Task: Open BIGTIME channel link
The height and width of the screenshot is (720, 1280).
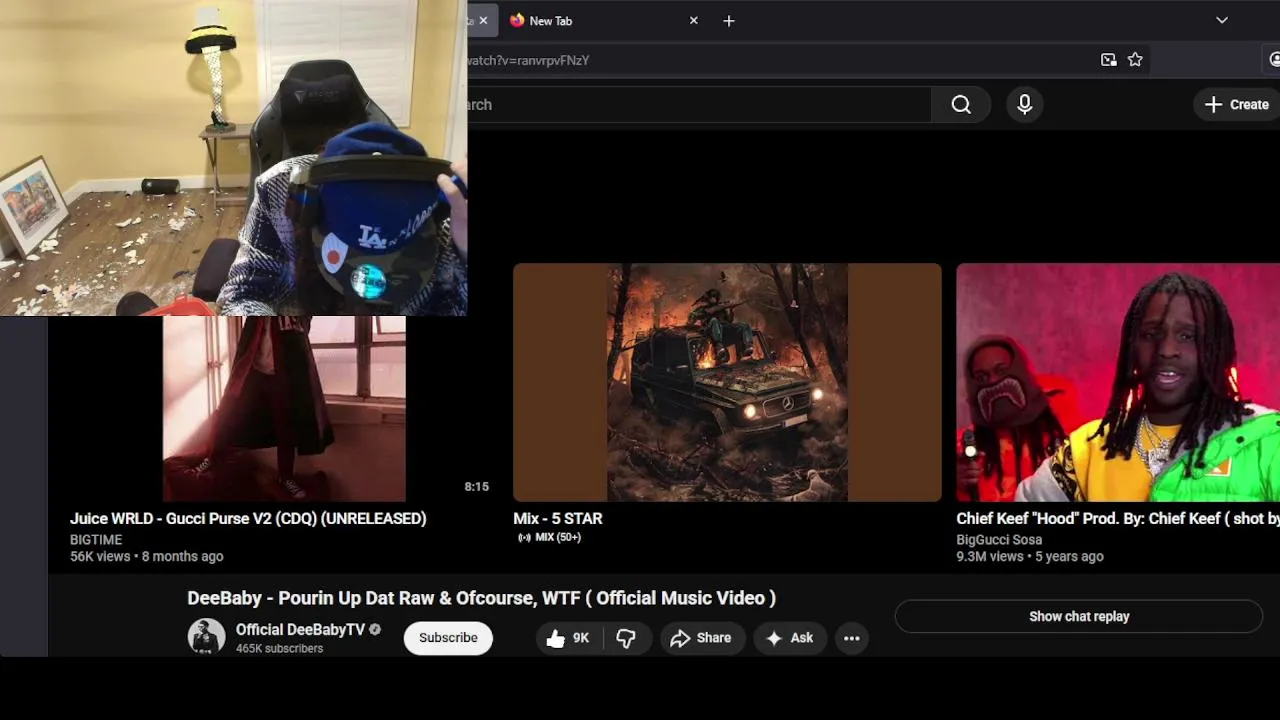Action: 96,540
